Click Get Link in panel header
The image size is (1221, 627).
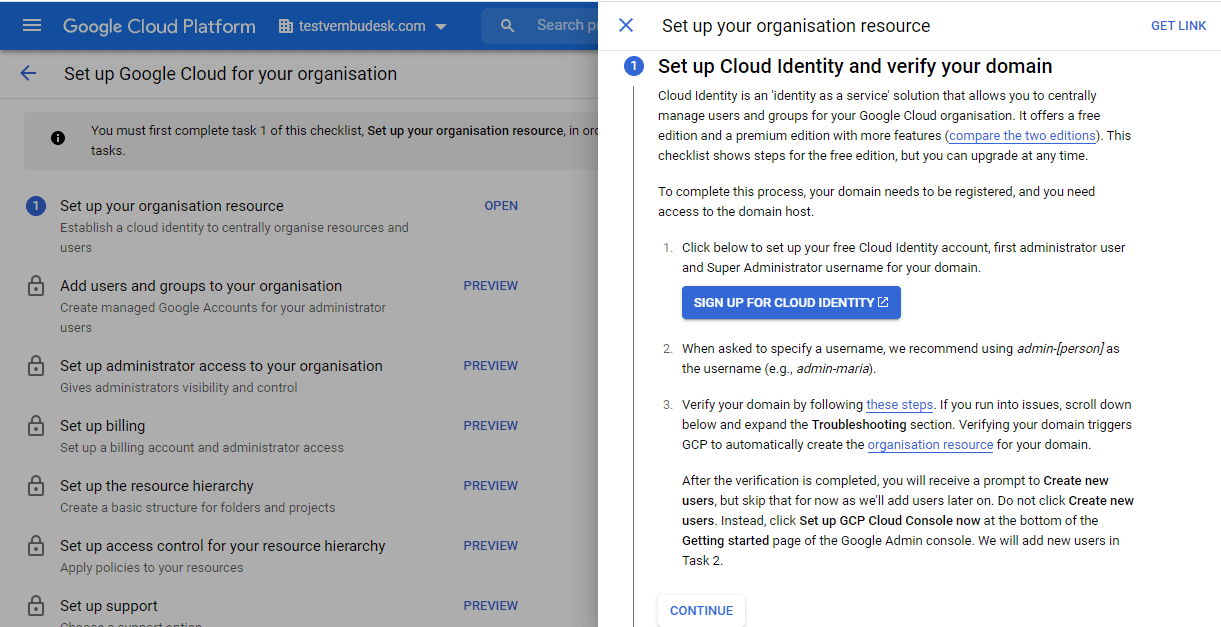(1178, 26)
